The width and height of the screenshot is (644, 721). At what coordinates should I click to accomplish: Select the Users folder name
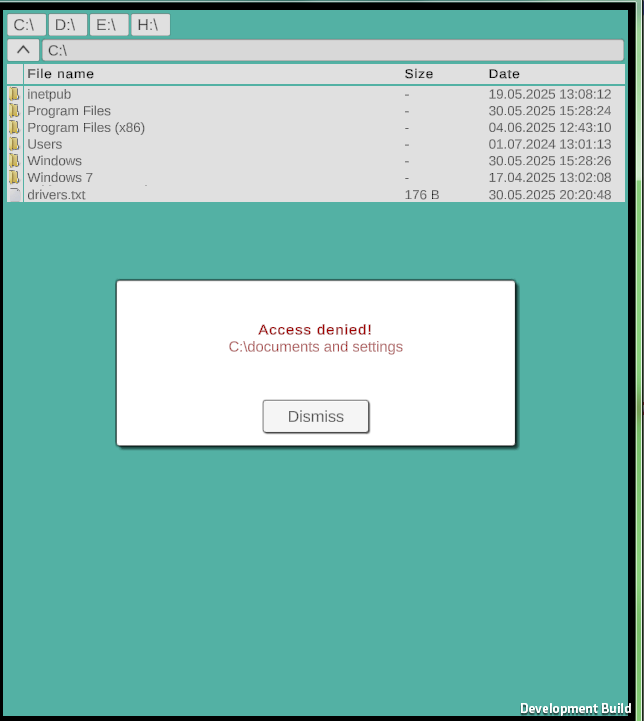45,144
